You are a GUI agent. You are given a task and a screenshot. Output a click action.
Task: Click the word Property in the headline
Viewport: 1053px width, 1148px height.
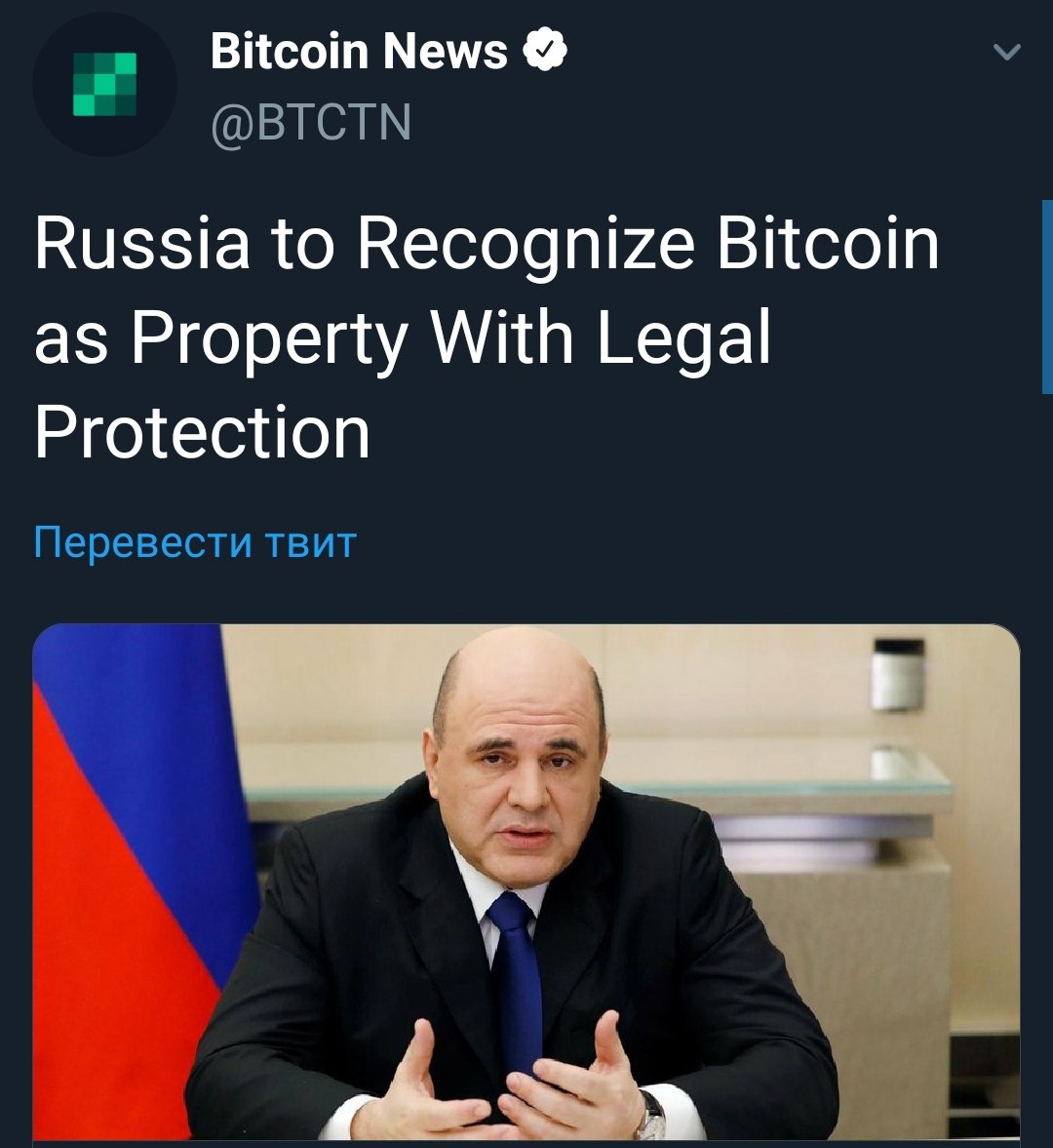coord(270,338)
